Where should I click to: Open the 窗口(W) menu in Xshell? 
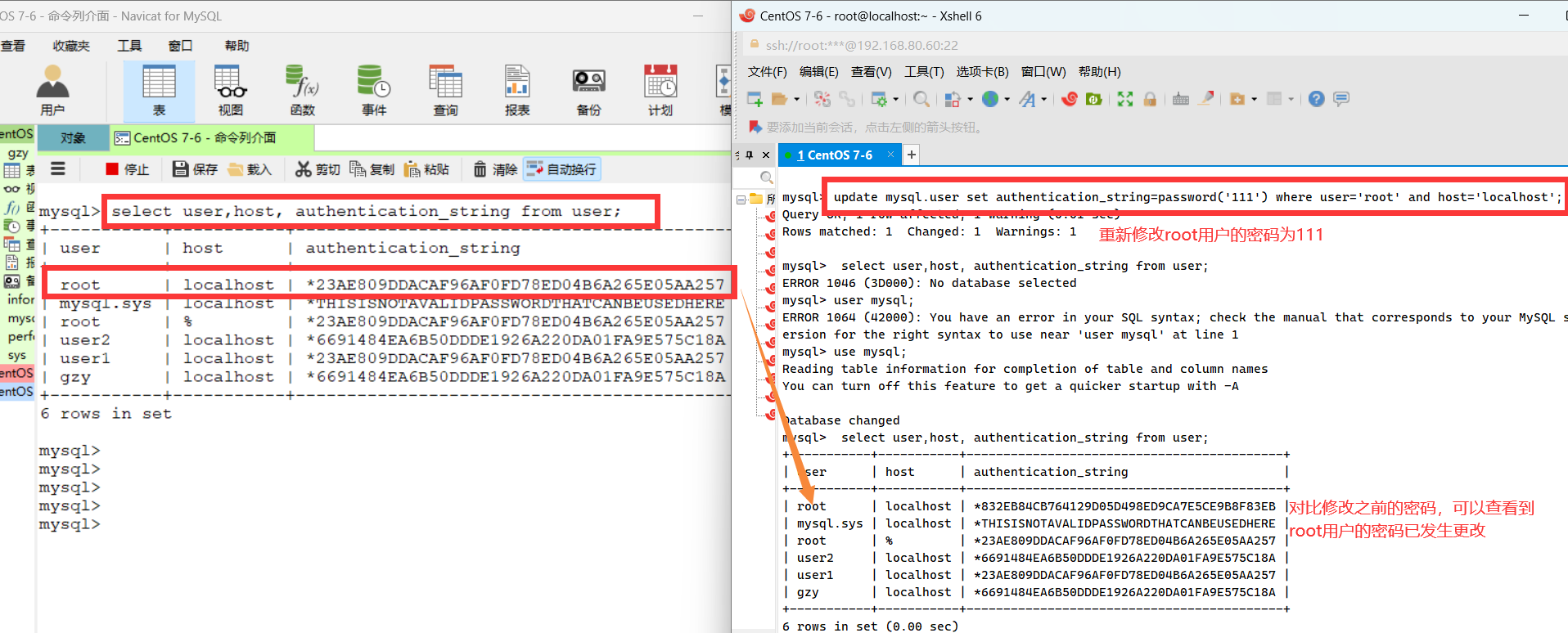[x=1043, y=72]
